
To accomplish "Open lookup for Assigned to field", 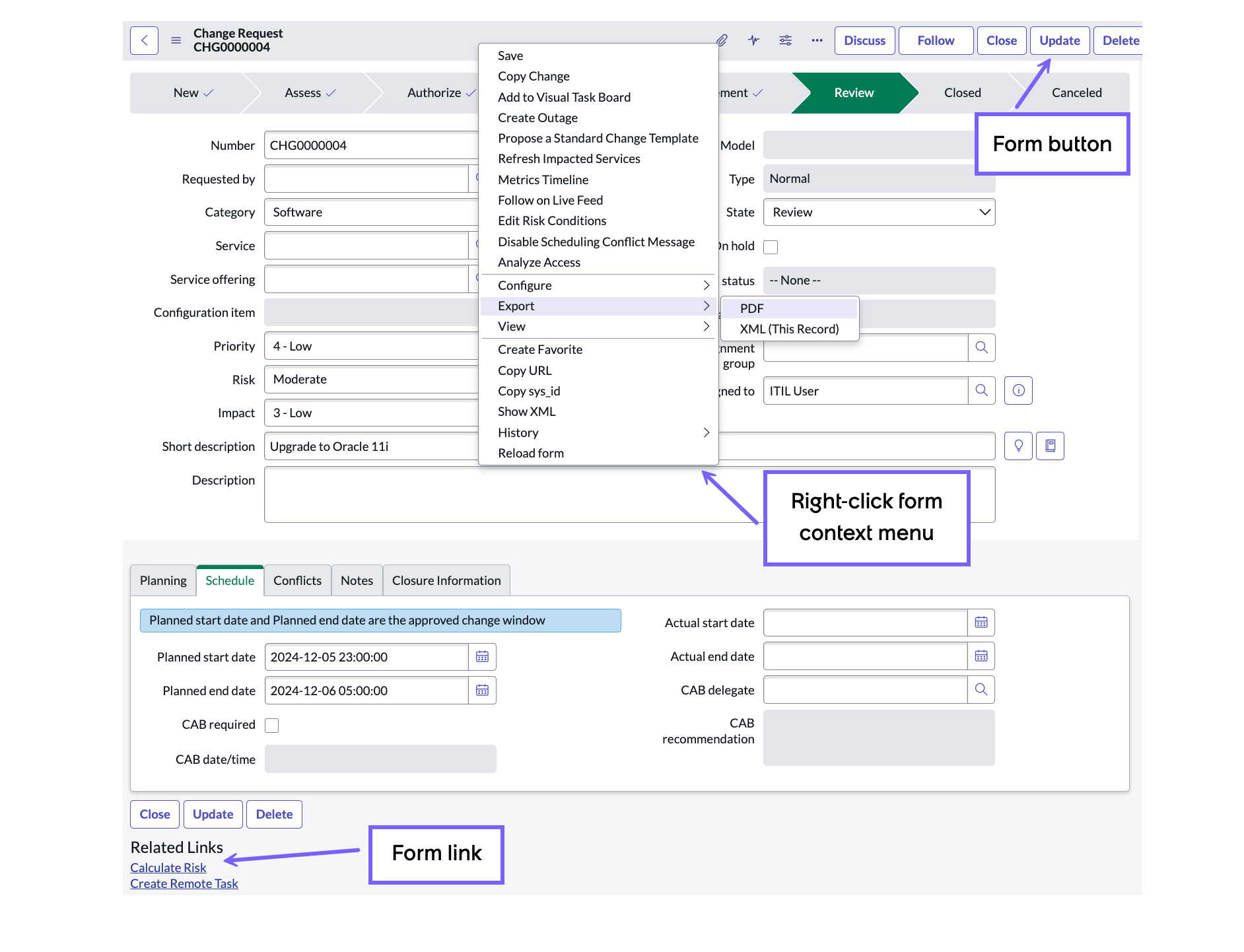I will pyautogui.click(x=982, y=390).
